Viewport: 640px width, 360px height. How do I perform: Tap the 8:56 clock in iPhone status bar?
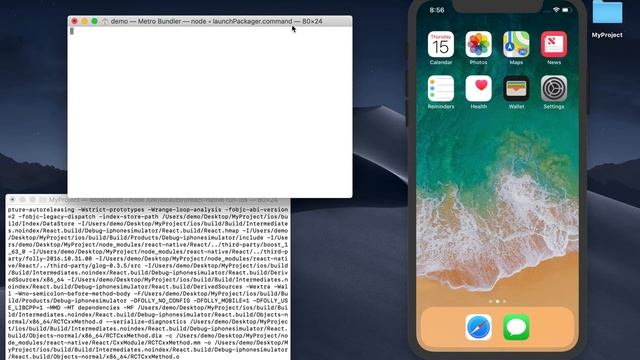[x=437, y=10]
